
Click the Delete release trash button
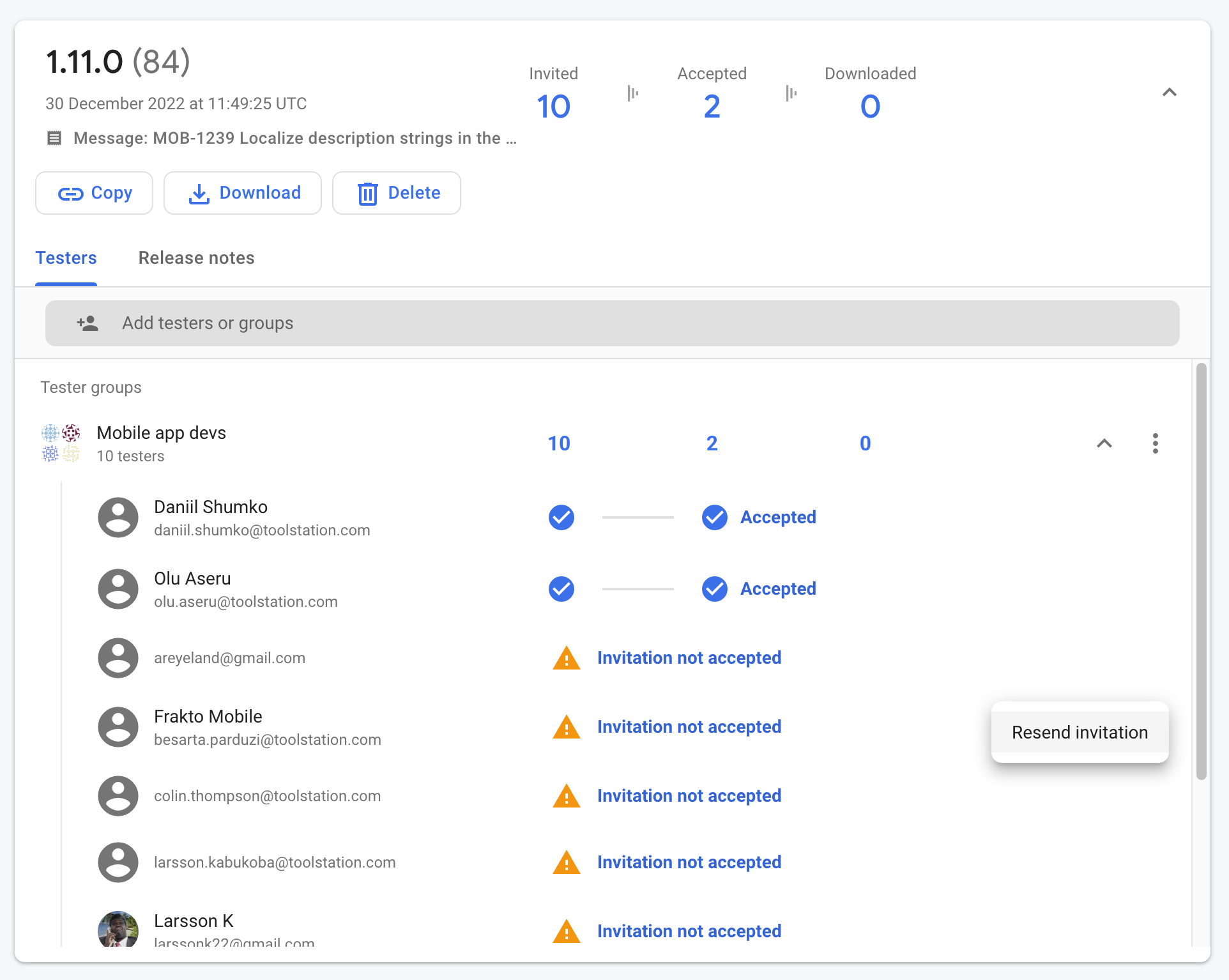pos(396,193)
